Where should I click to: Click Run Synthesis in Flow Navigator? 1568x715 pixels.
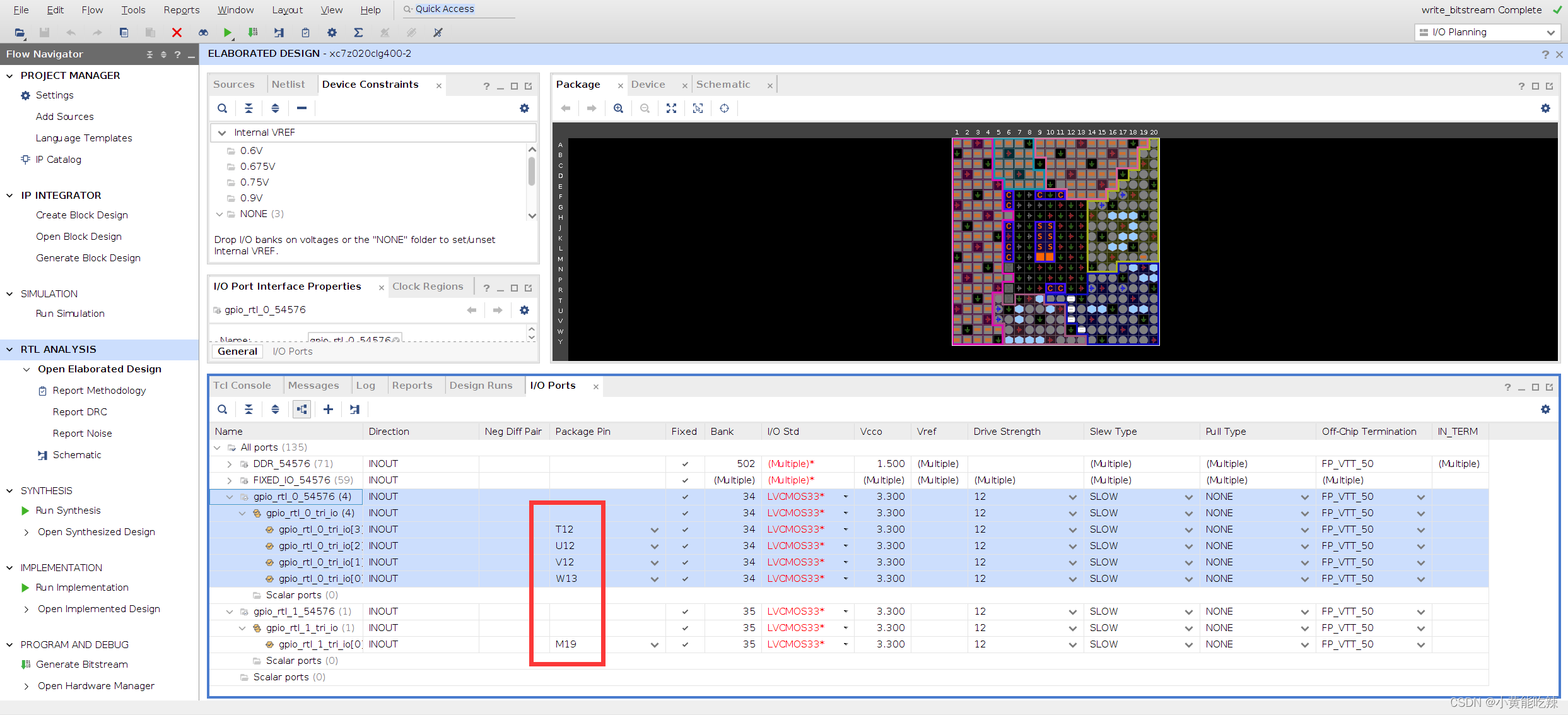[68, 511]
